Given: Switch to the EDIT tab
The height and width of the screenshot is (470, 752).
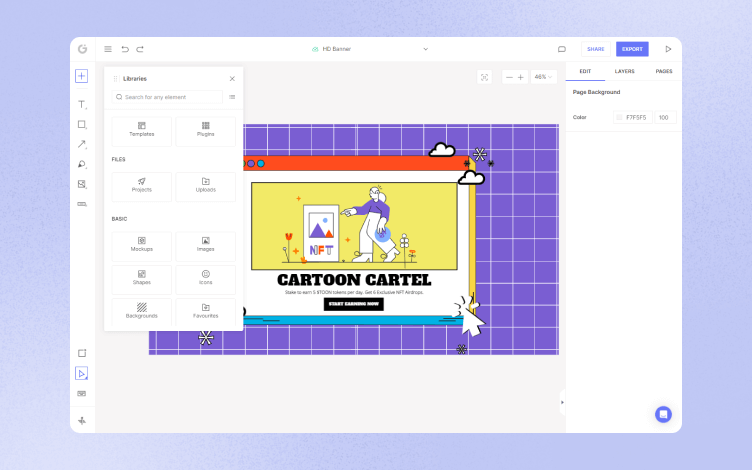Looking at the screenshot, I should (x=585, y=71).
